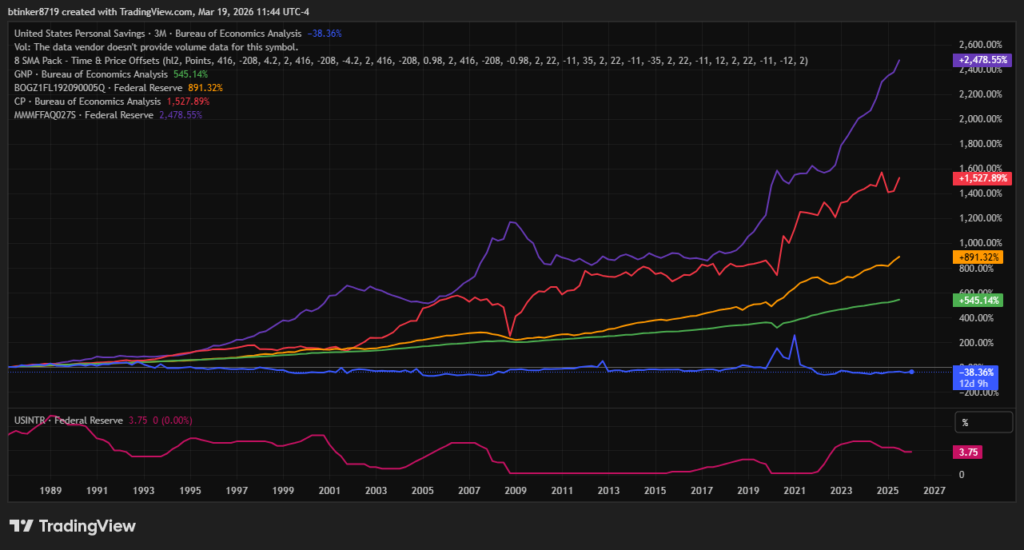
Task: Click the 2009 label on time axis
Action: point(514,491)
